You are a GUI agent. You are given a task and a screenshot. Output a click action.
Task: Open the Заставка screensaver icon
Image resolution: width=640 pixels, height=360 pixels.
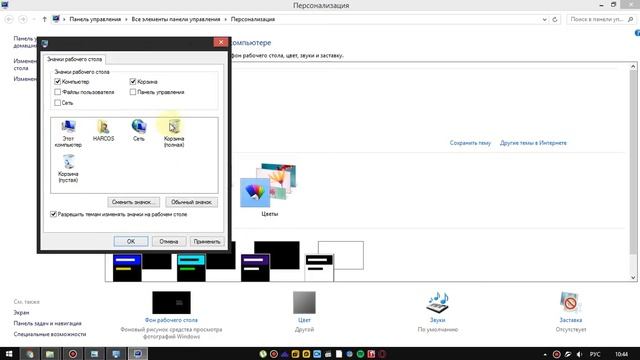tap(570, 302)
